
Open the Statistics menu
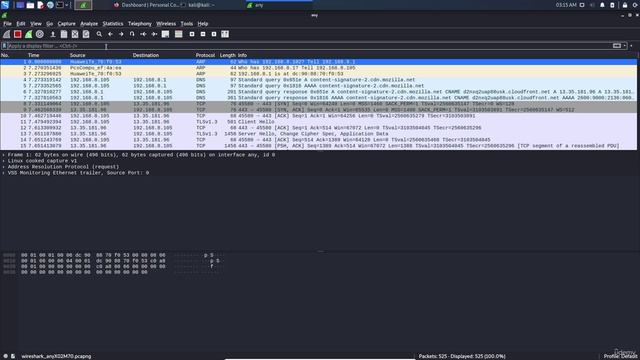[x=113, y=24]
